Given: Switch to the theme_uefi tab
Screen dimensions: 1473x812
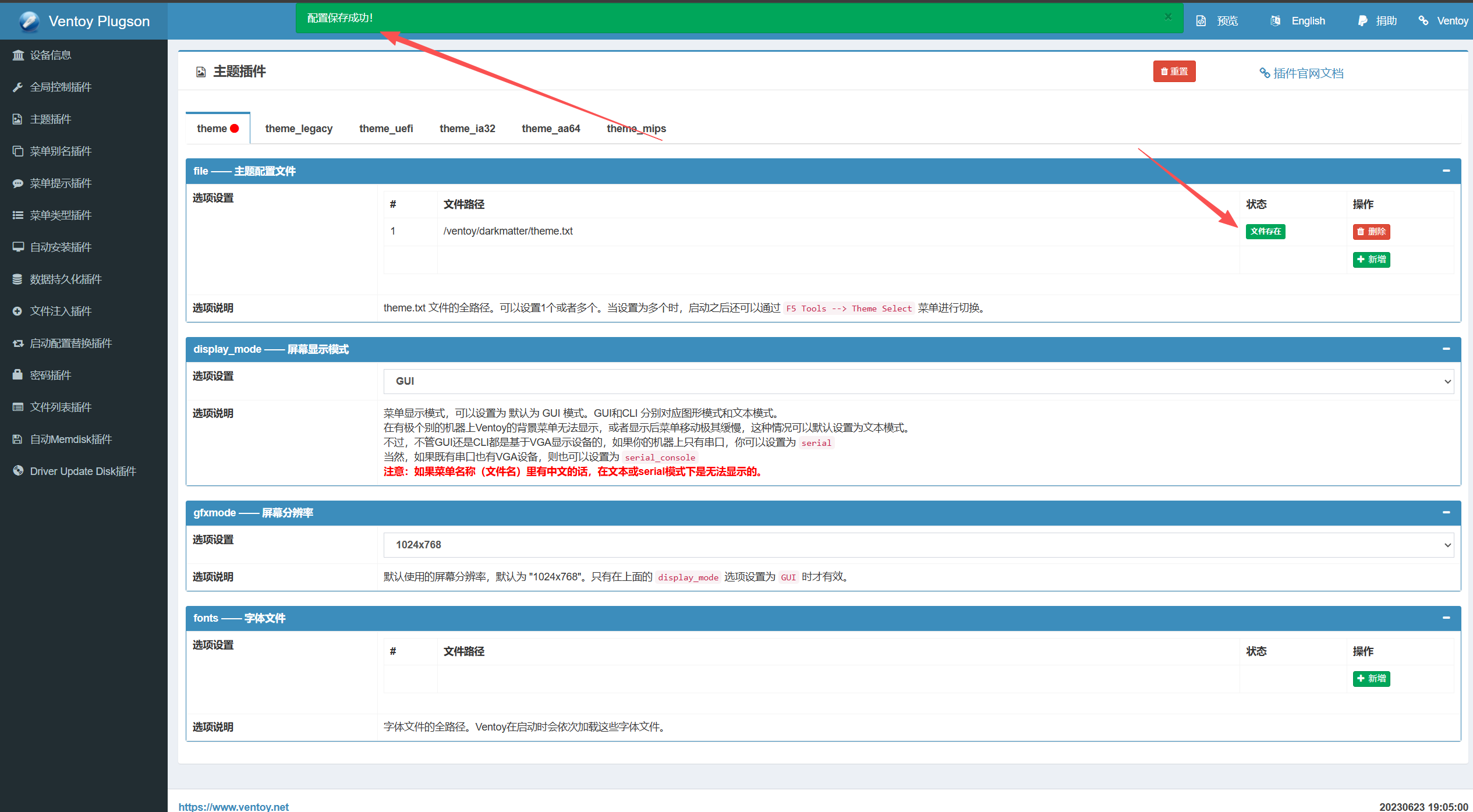Looking at the screenshot, I should click(386, 129).
